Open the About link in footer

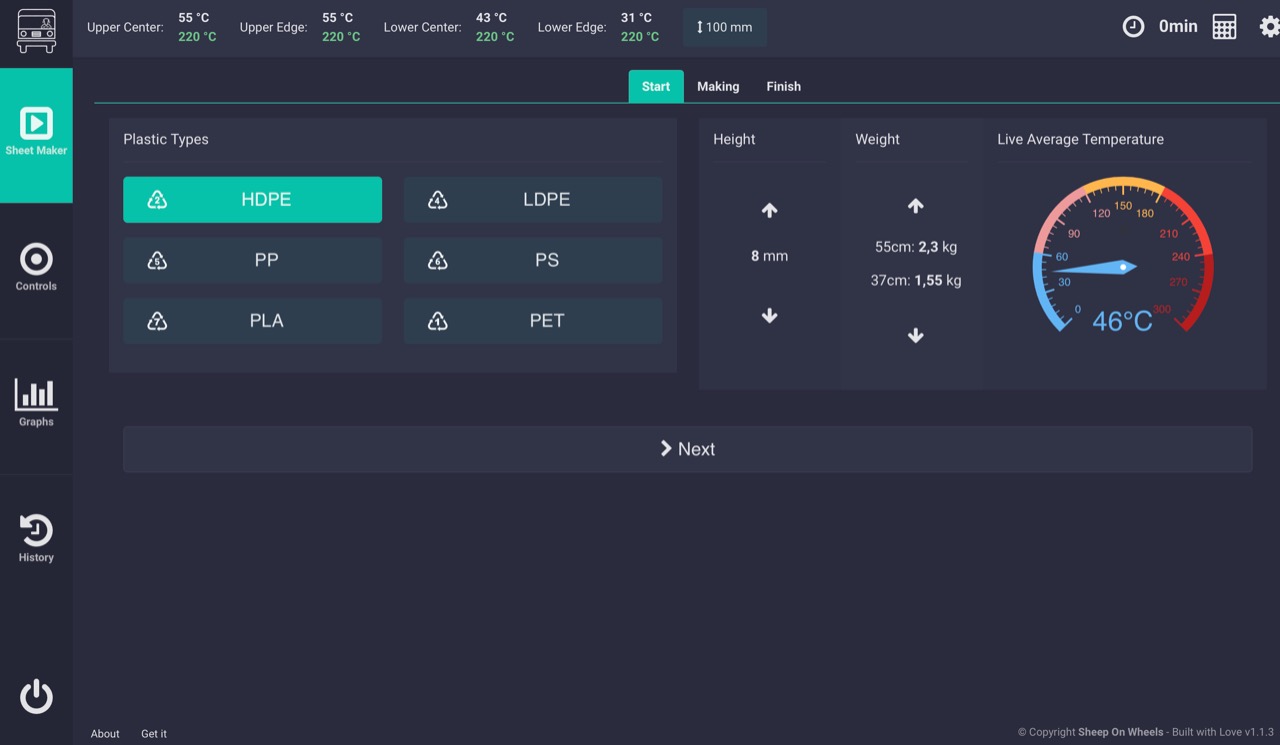point(105,734)
